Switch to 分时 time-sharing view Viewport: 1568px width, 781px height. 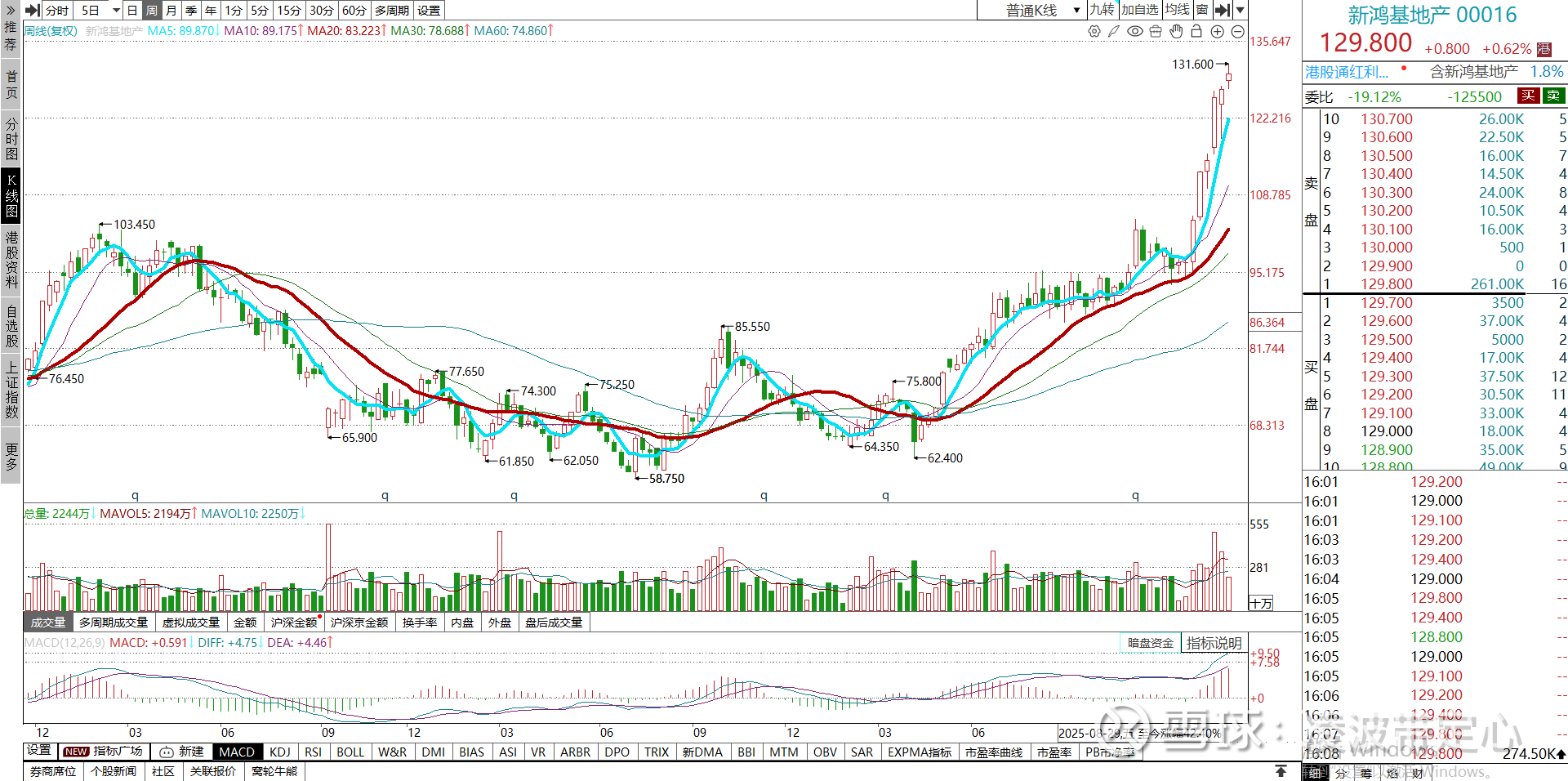57,10
